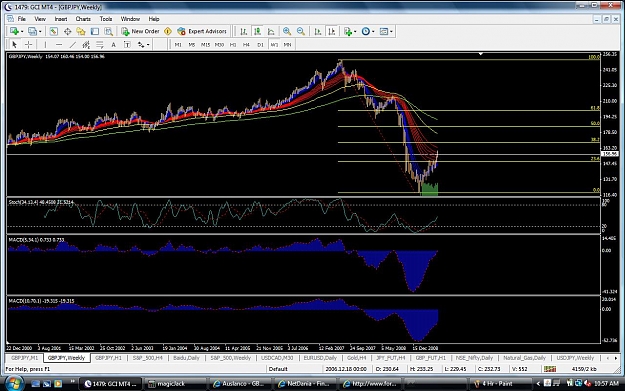Open the Help menu

[154, 19]
